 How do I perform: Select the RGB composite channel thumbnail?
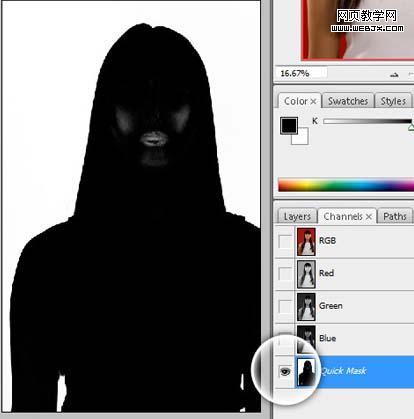306,242
